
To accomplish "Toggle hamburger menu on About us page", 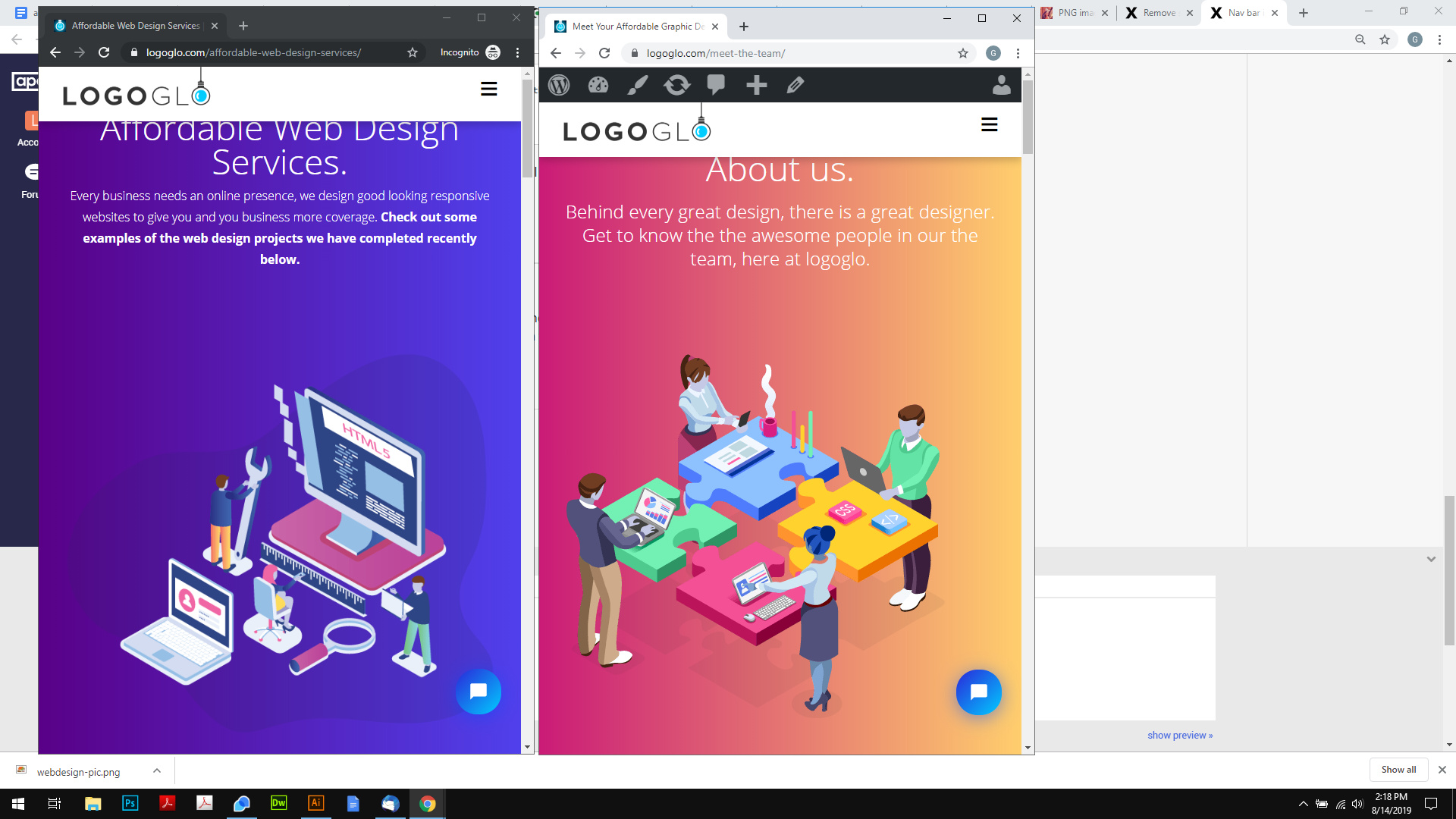I will [989, 124].
